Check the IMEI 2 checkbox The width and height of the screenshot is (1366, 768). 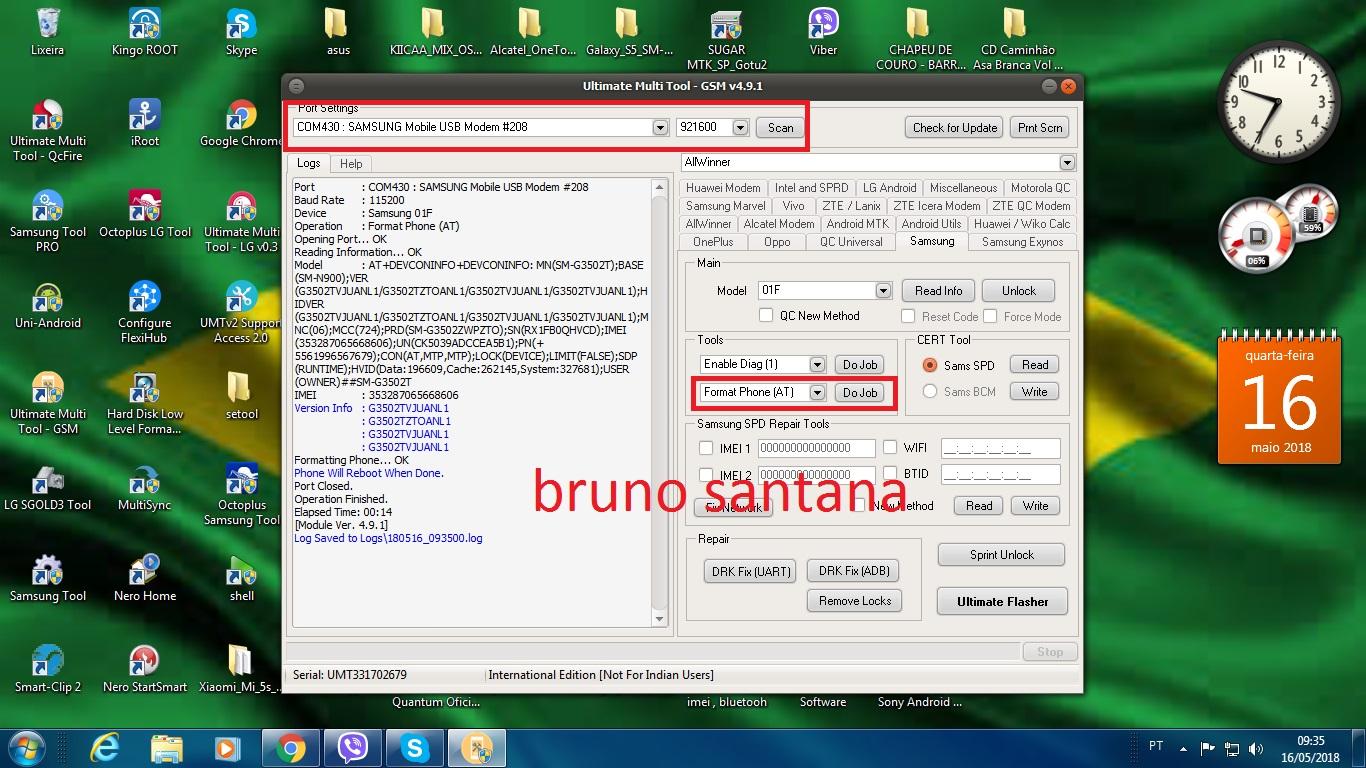pyautogui.click(x=706, y=475)
